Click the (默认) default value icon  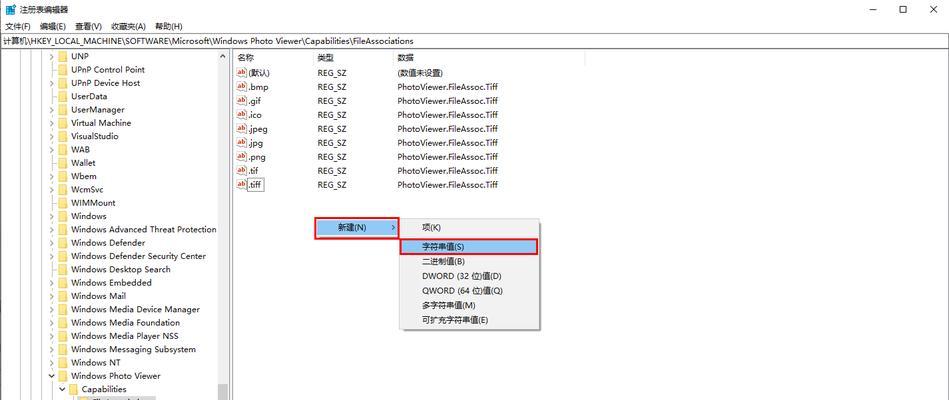(x=242, y=73)
